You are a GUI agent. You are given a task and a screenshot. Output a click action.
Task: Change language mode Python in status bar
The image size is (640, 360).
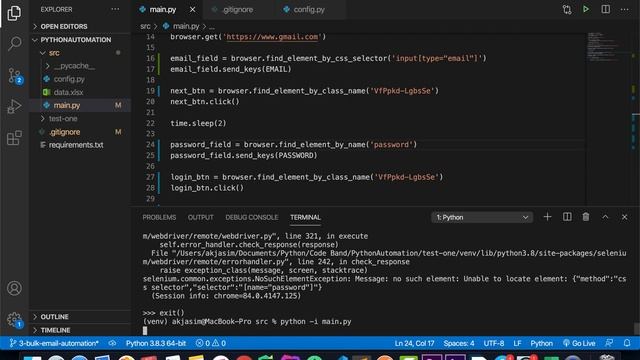(541, 343)
